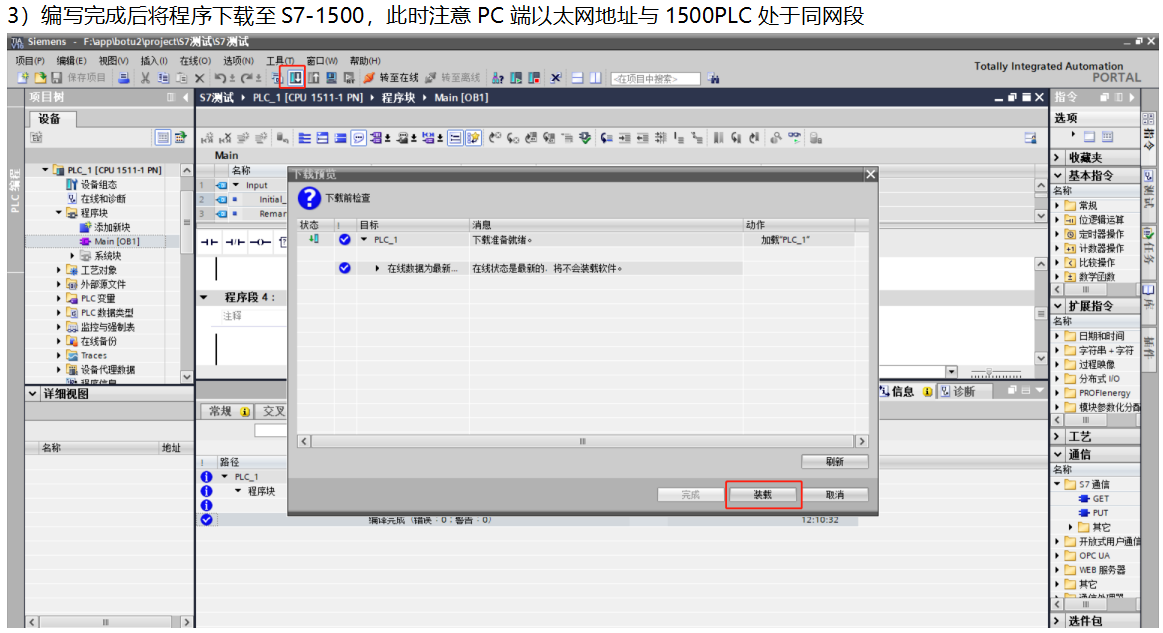
Task: Click the 完成 finish button
Action: pyautogui.click(x=691, y=494)
